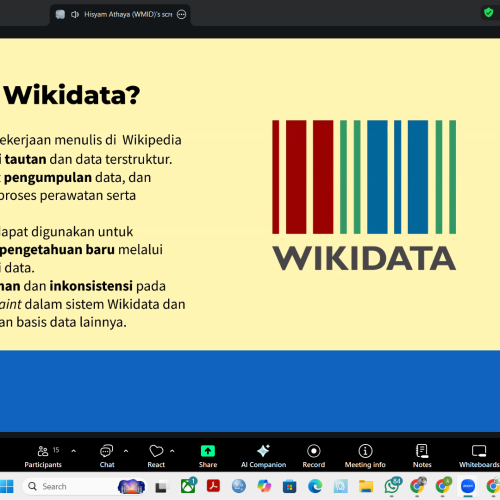Click the bold text 'pengetahuan baru'
This screenshot has width=500, height=500.
57,250
